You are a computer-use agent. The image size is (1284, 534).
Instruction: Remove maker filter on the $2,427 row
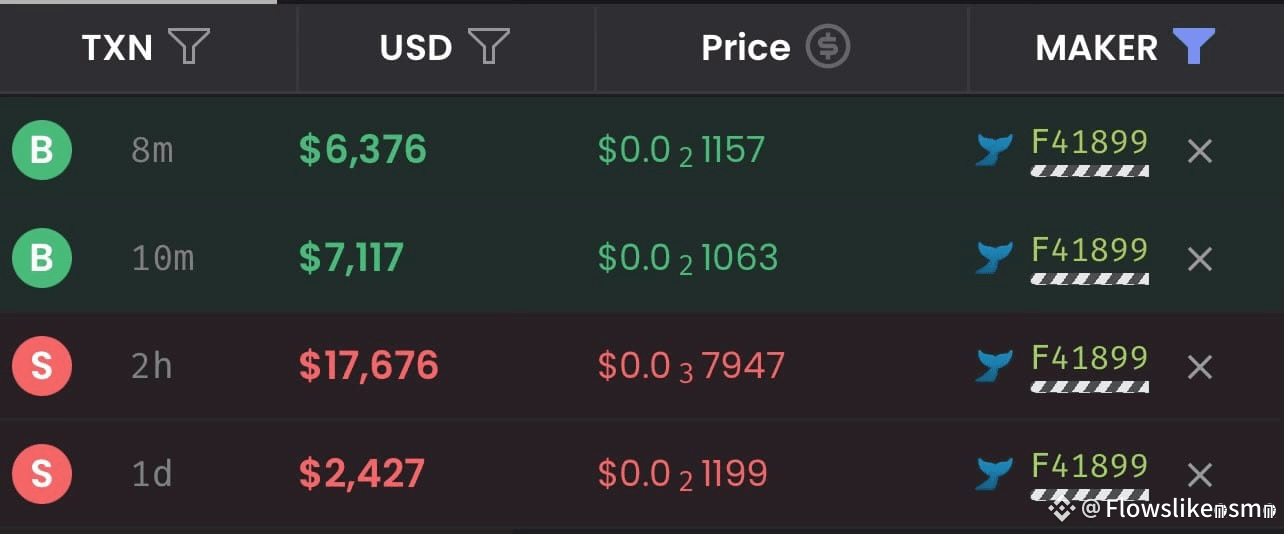[1199, 475]
